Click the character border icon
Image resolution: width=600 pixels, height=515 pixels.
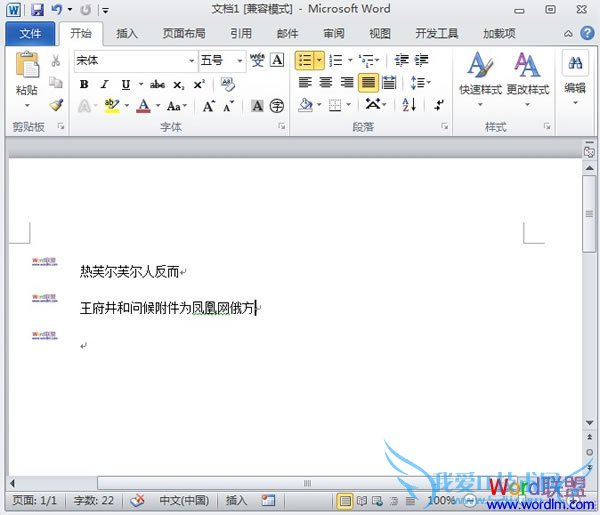[277, 60]
